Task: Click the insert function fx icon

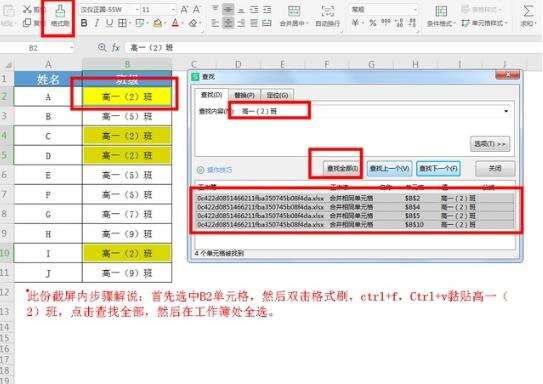Action: [116, 47]
